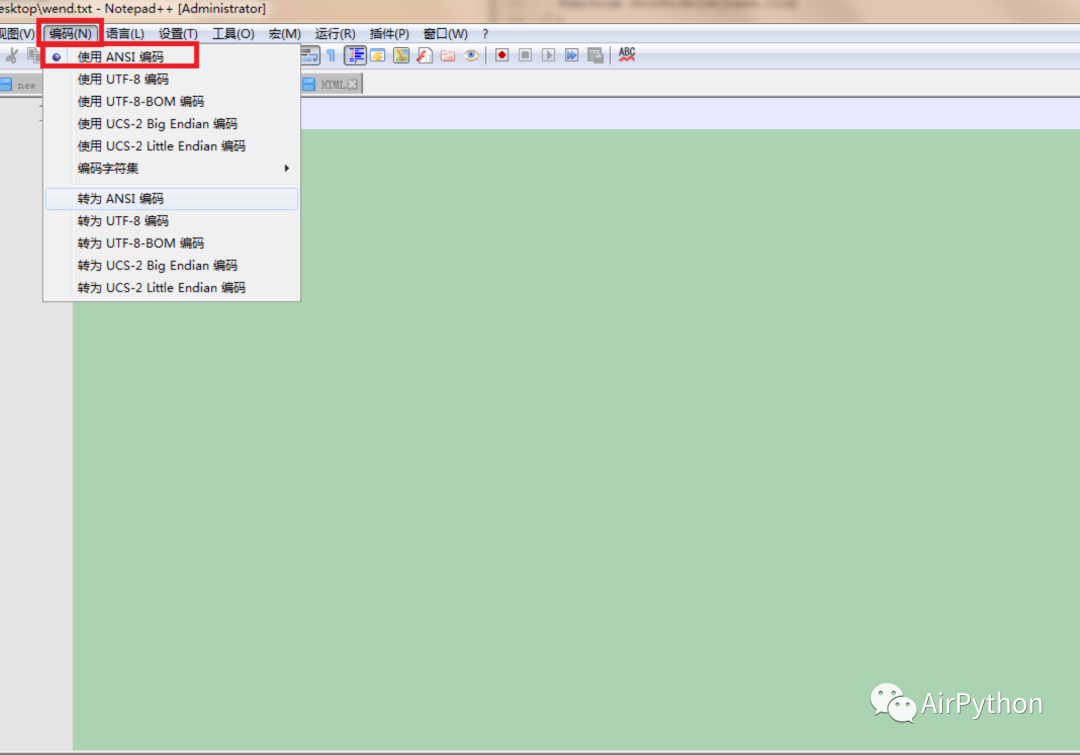
Task: Select 使用 UTF-8-BOM 编码 option
Action: pos(172,101)
